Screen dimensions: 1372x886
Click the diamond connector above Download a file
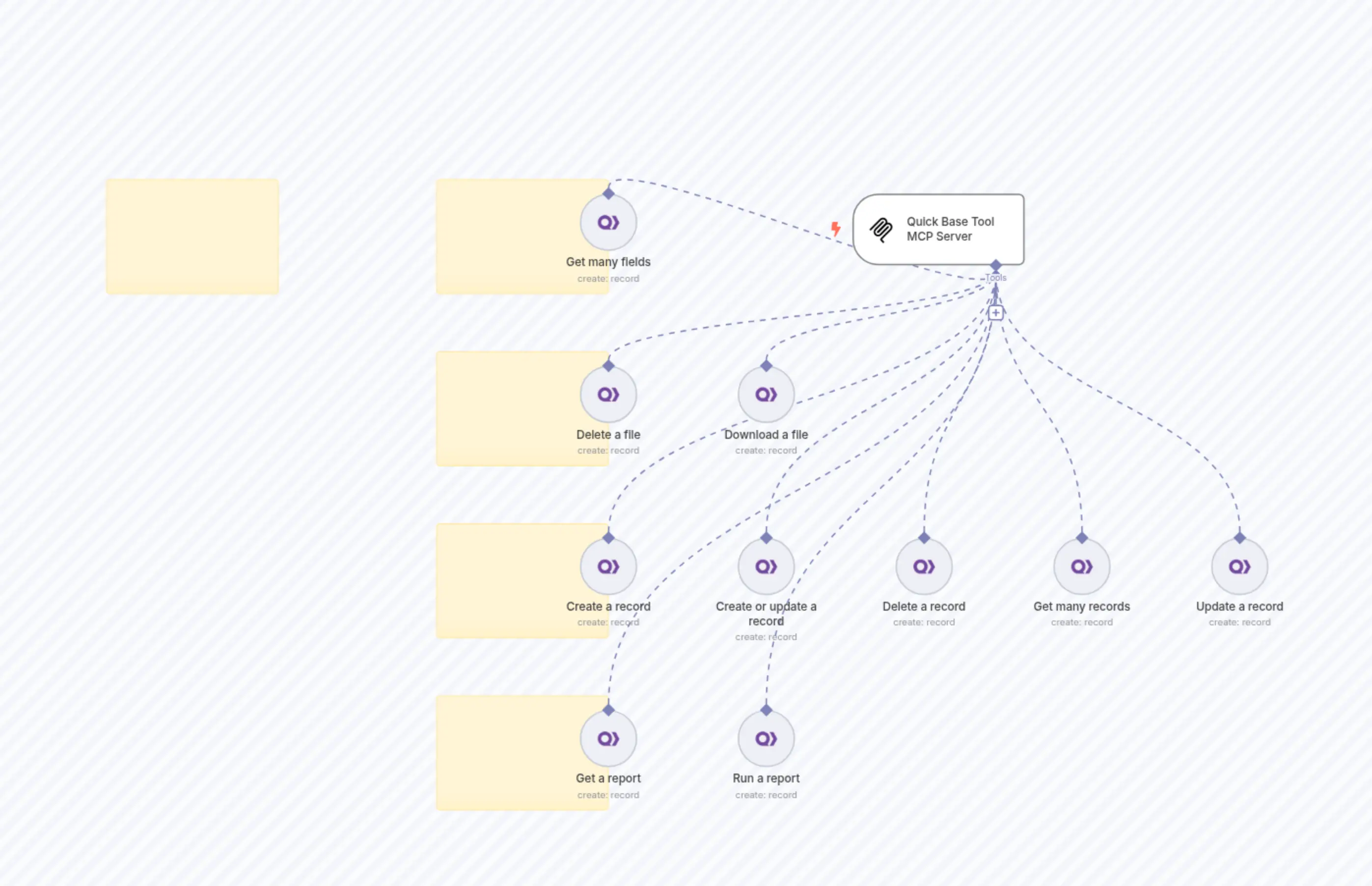coord(766,365)
